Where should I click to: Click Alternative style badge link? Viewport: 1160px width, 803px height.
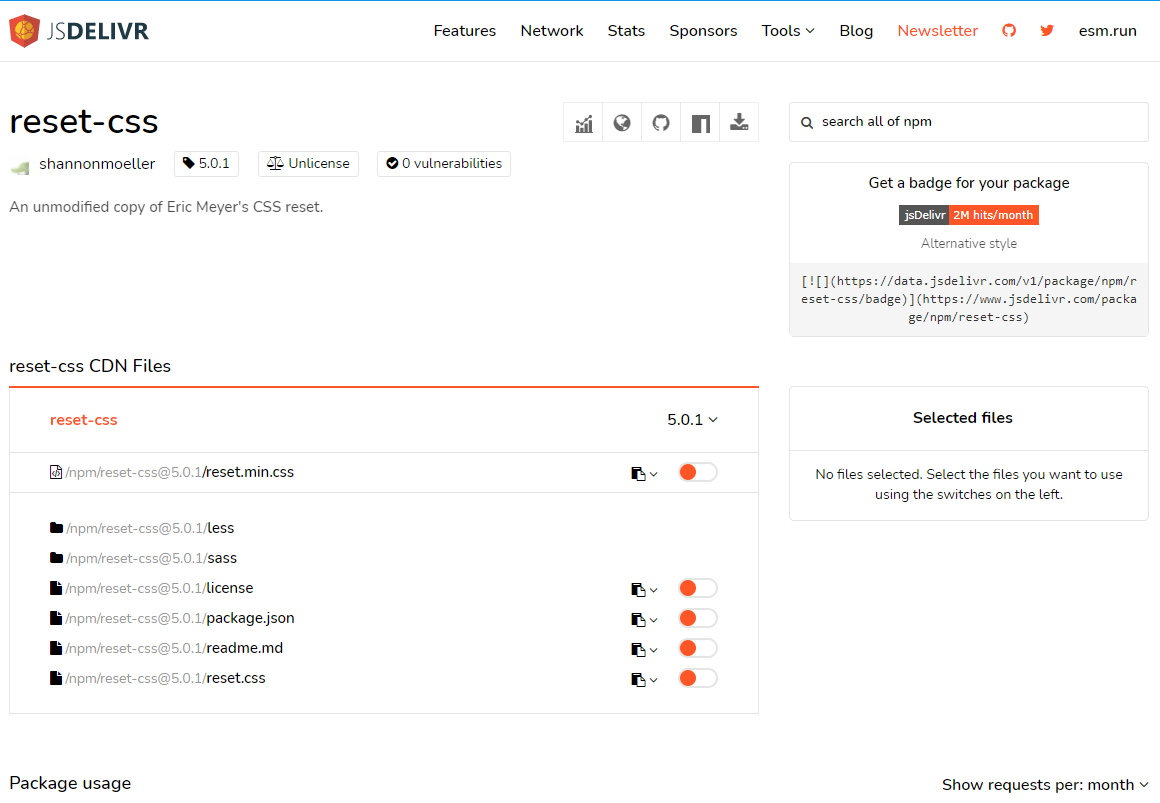(x=969, y=243)
